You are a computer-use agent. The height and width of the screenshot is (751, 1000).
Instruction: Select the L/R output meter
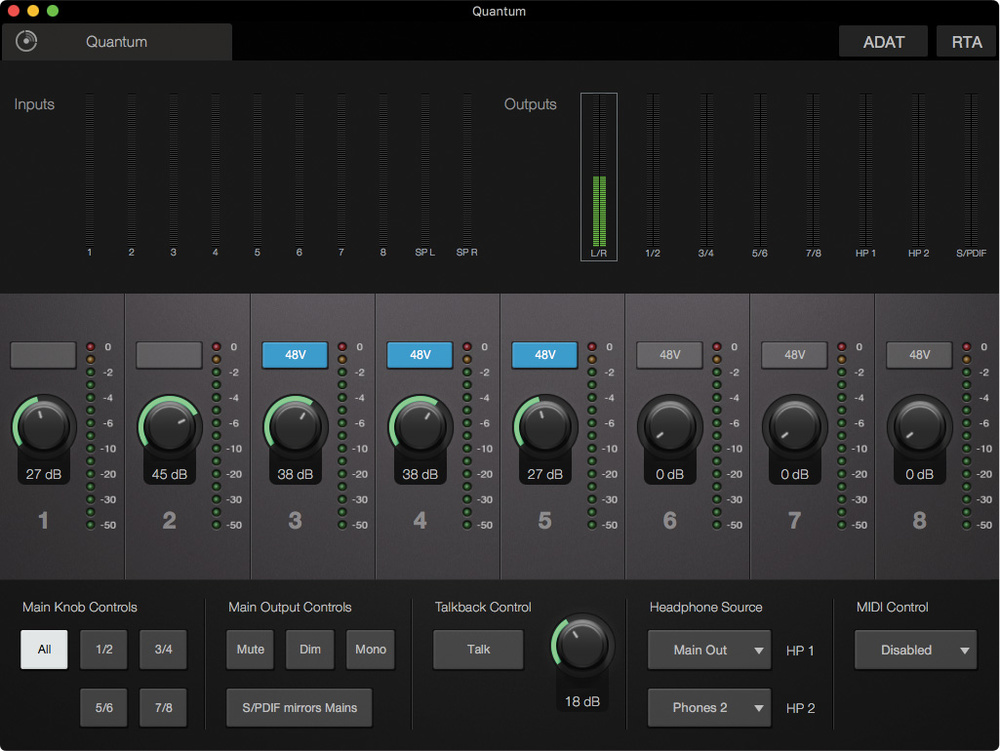click(599, 177)
